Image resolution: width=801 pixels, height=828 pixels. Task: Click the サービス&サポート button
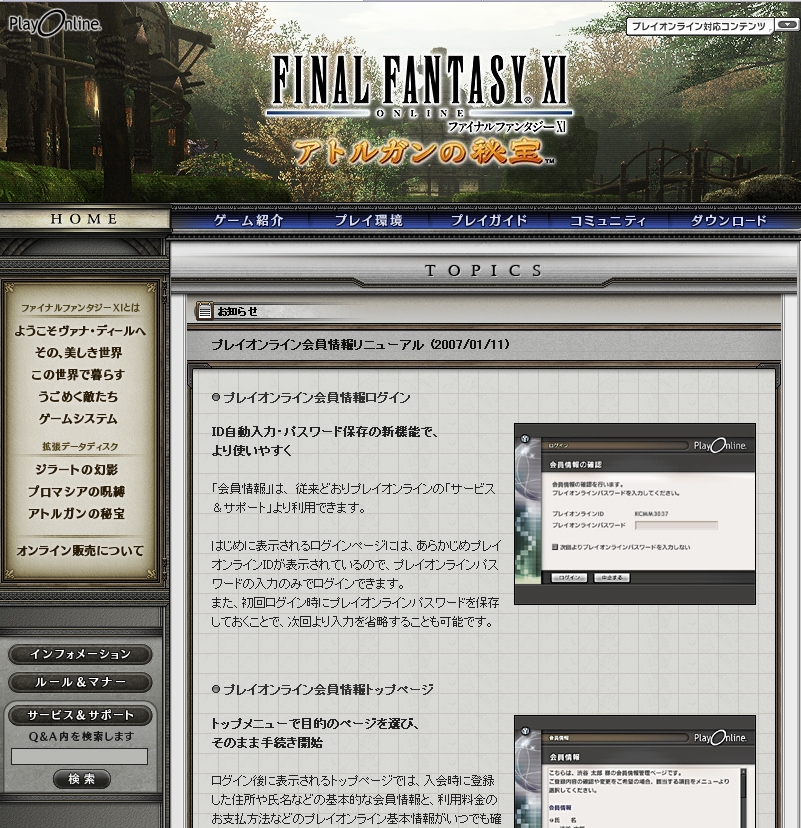pos(80,716)
